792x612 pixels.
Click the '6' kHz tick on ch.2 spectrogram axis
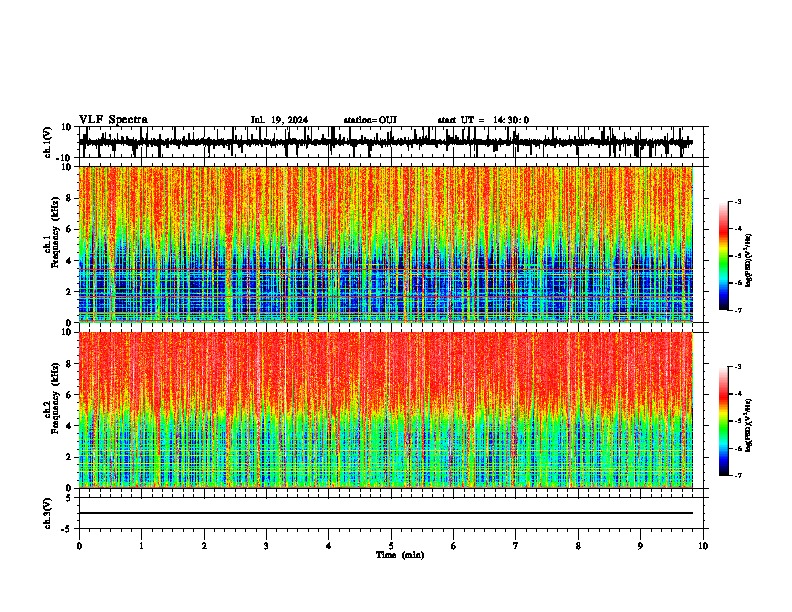(x=70, y=395)
